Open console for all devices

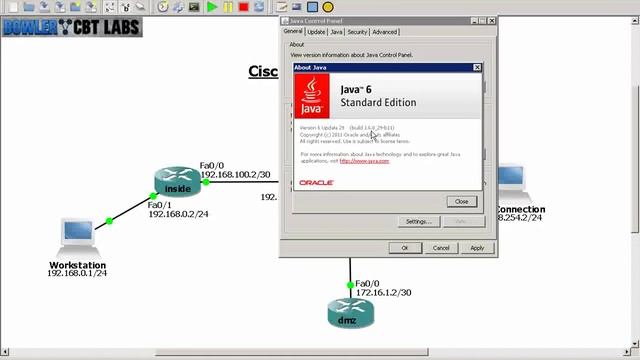pyautogui.click(x=194, y=7)
